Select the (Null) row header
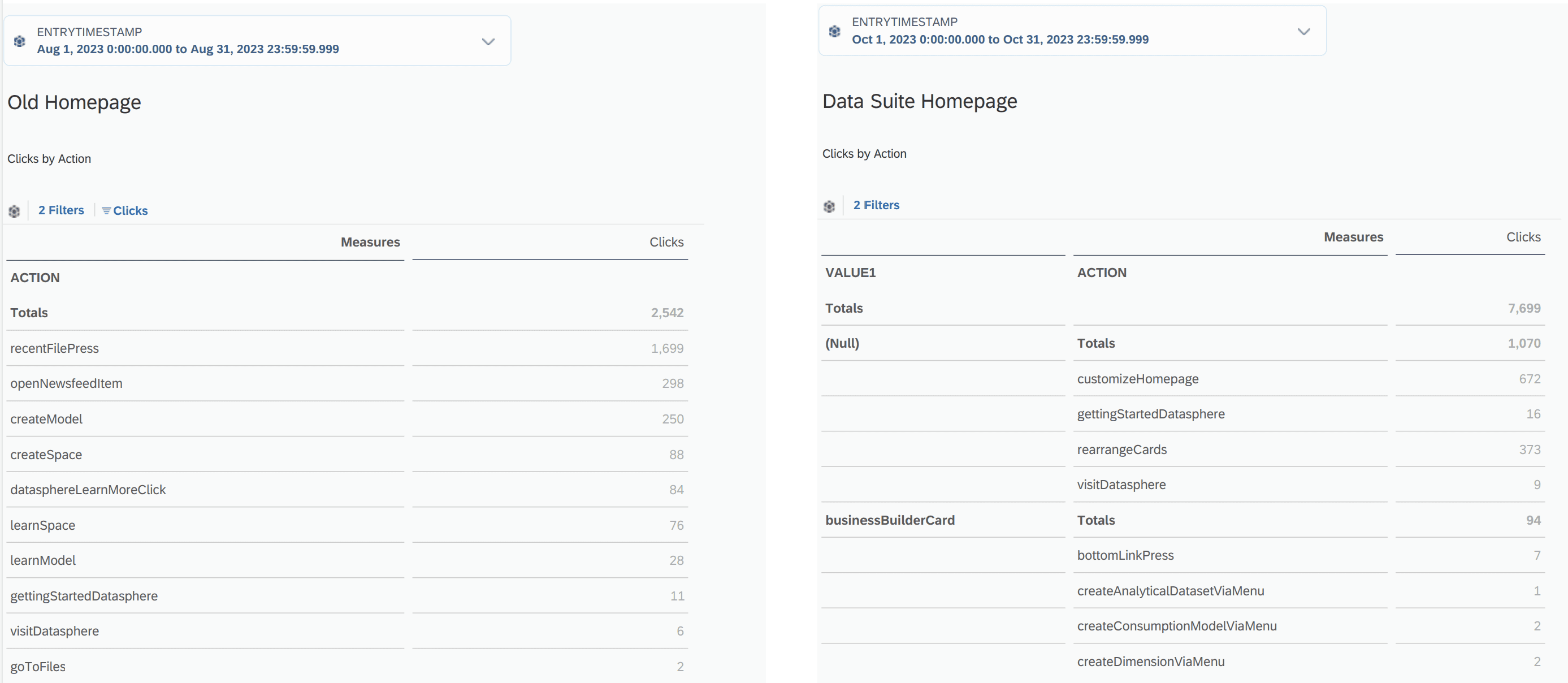Viewport: 1568px width, 683px height. (842, 343)
